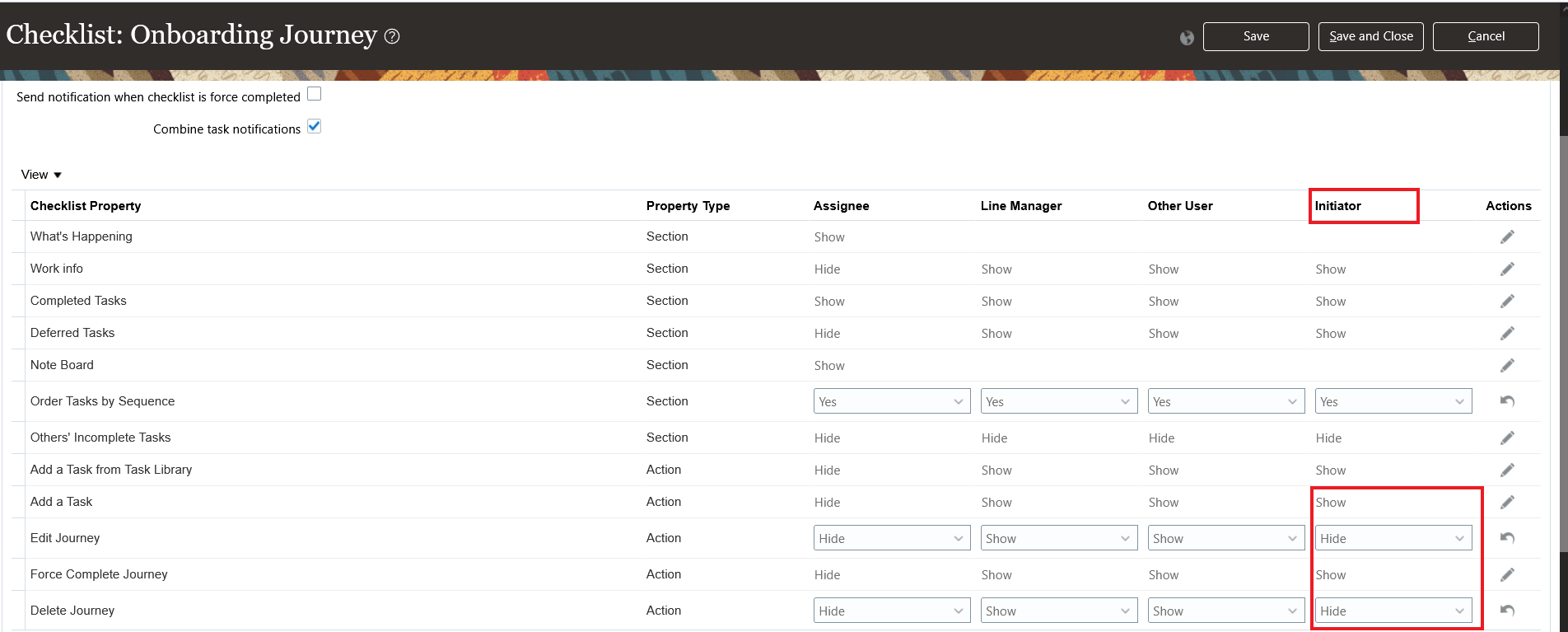The height and width of the screenshot is (632, 1568).
Task: Open Assignee dropdown for Order Tasks by Sequence
Action: tap(892, 401)
